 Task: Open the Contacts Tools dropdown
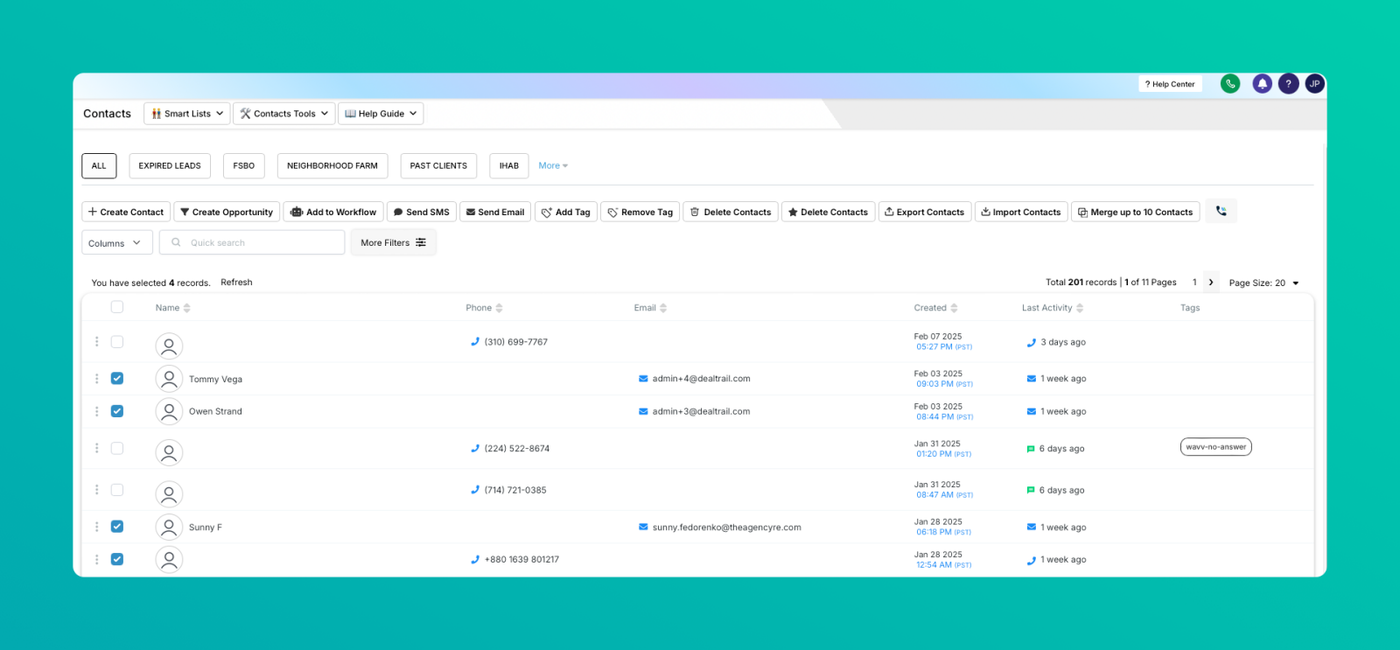tap(284, 113)
